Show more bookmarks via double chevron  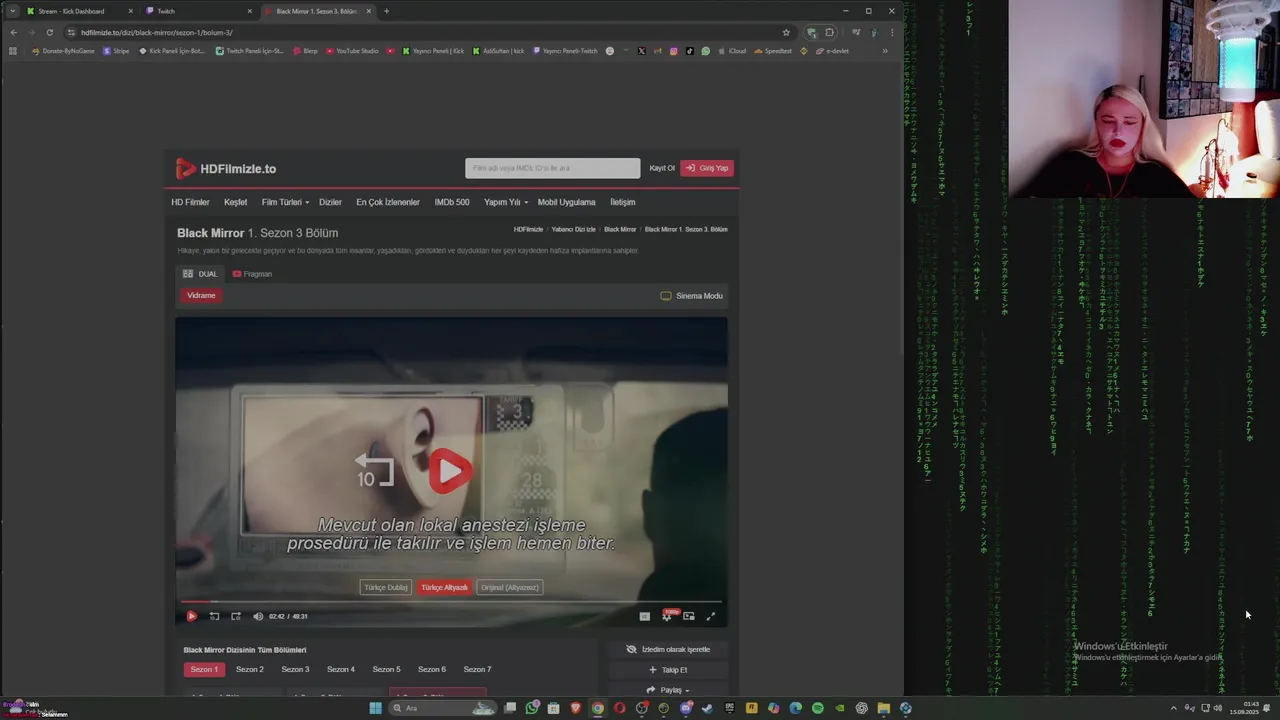(884, 51)
